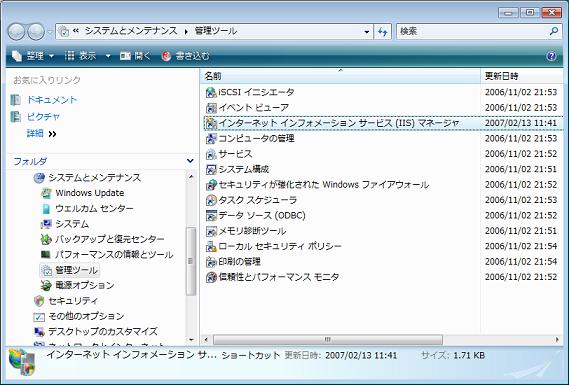Screen dimensions: 569x385
Task: Click the 信頼性とパフォーマンス モニタ icon
Action: [x=211, y=277]
